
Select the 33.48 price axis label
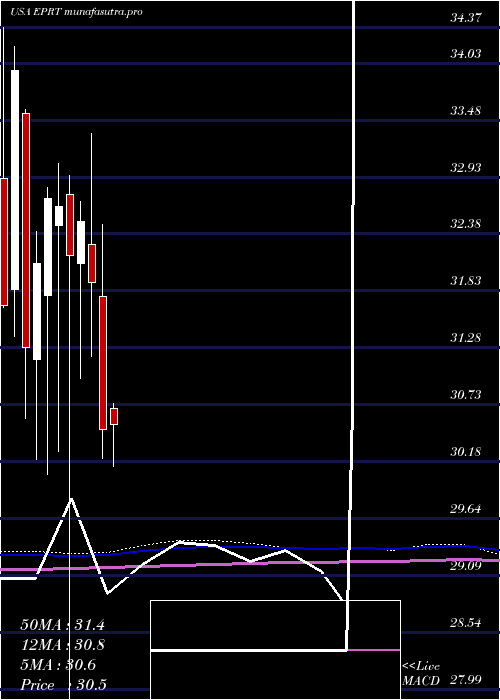[x=466, y=111]
